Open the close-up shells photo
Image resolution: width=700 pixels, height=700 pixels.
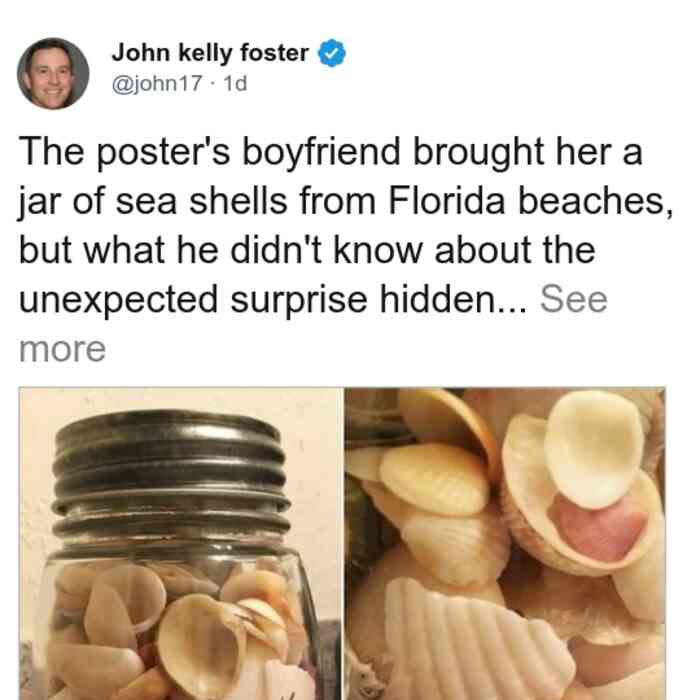click(x=505, y=543)
